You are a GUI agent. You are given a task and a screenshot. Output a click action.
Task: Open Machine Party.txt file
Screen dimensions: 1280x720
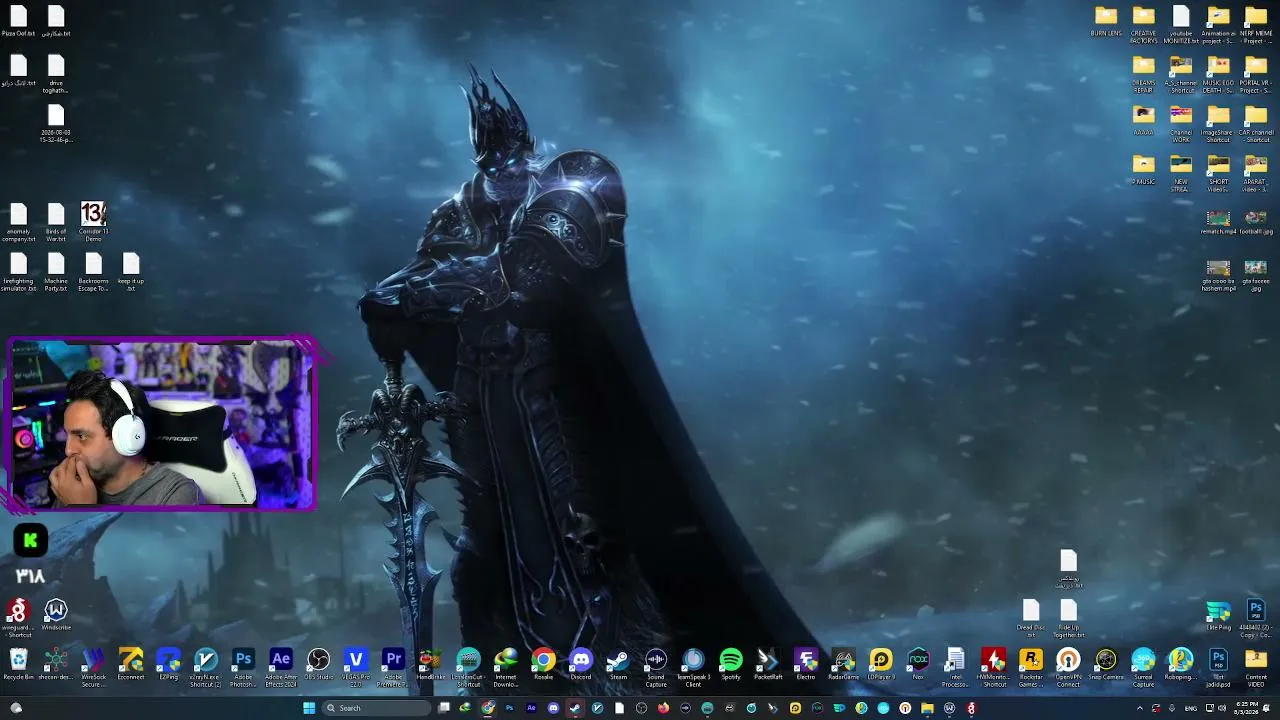[x=56, y=272]
